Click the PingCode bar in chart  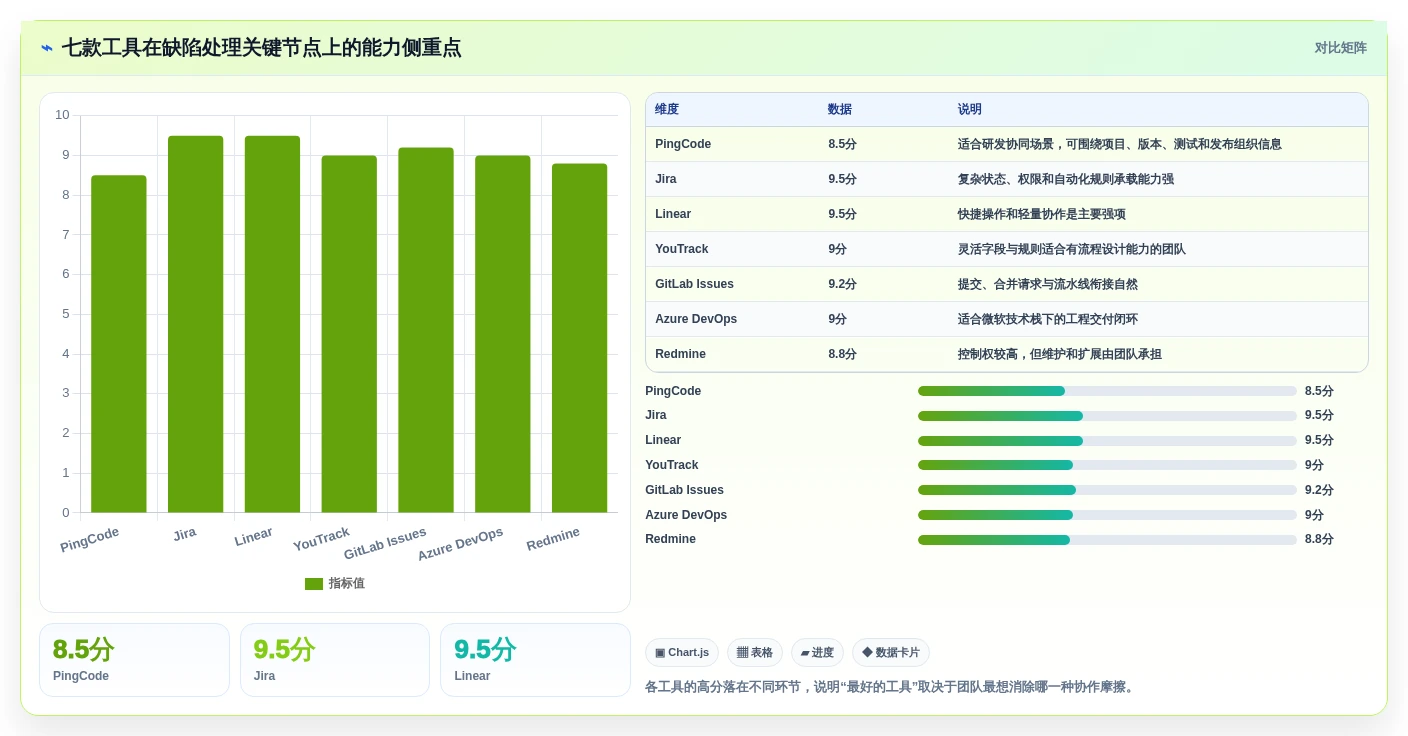coord(119,344)
